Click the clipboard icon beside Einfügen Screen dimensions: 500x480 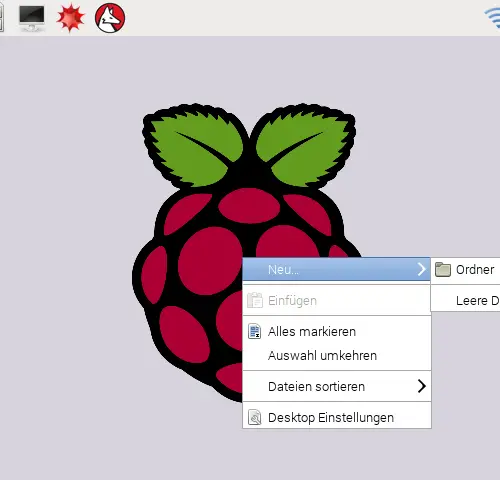255,300
